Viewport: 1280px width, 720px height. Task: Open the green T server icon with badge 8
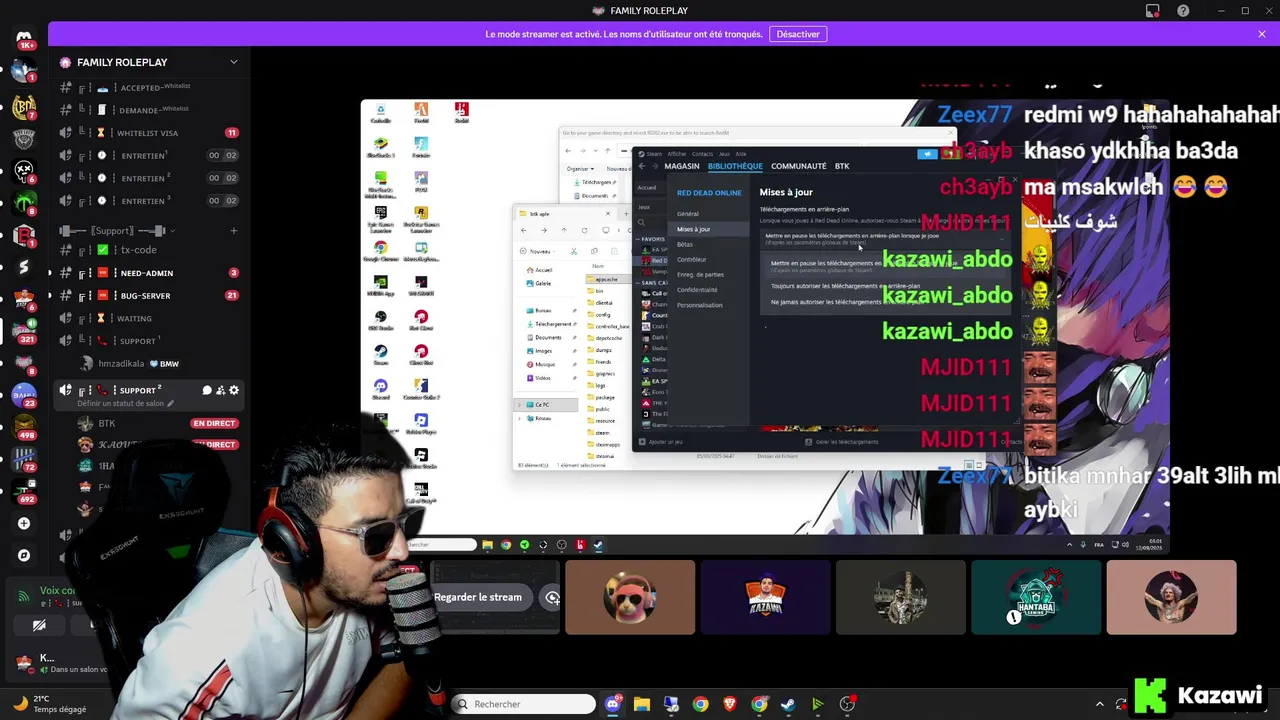click(x=24, y=202)
